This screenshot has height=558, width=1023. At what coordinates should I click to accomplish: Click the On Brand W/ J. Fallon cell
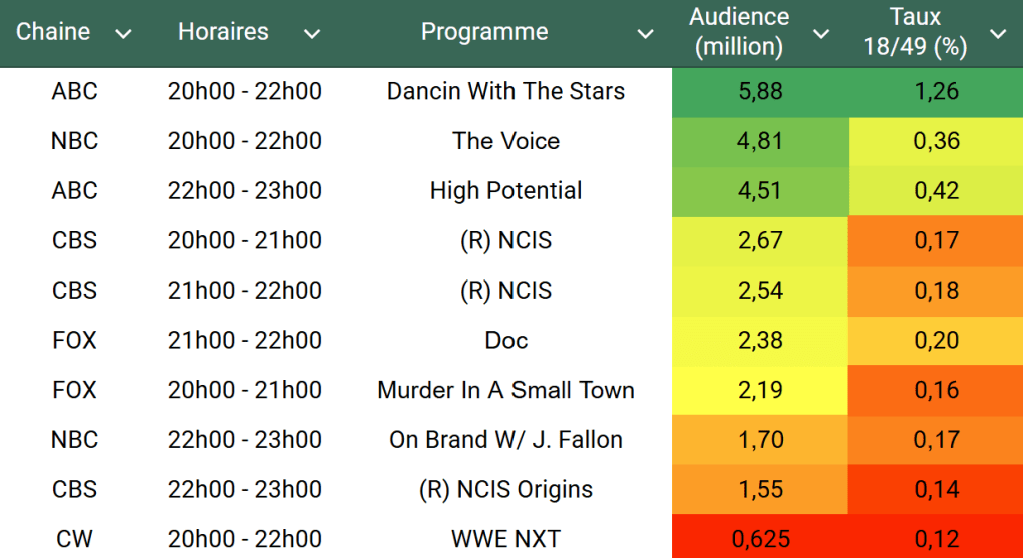[505, 439]
